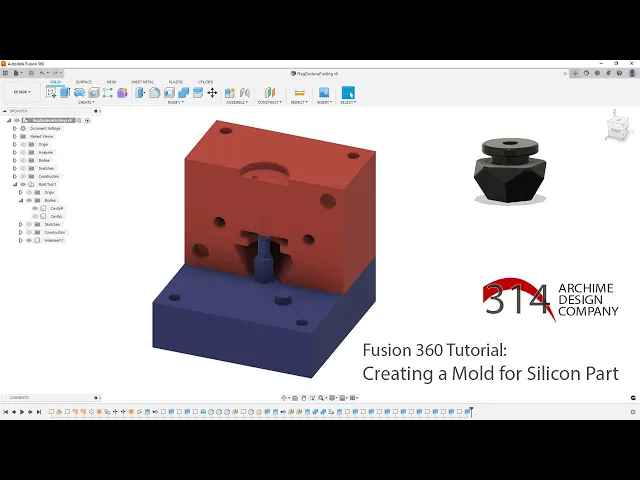Screen dimensions: 640x480
Task: Click the Save icon
Action: [31, 73]
